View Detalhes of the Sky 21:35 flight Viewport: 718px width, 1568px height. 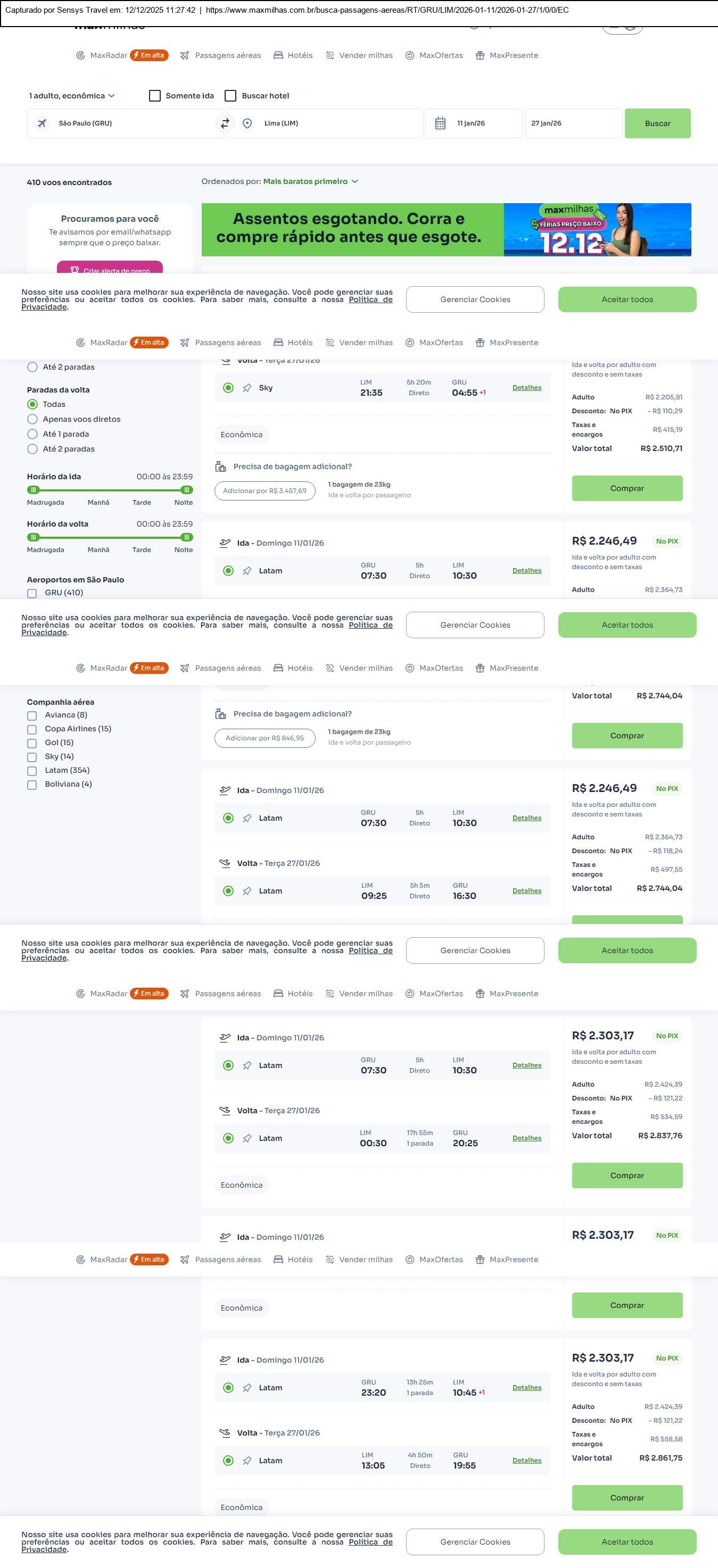point(527,388)
